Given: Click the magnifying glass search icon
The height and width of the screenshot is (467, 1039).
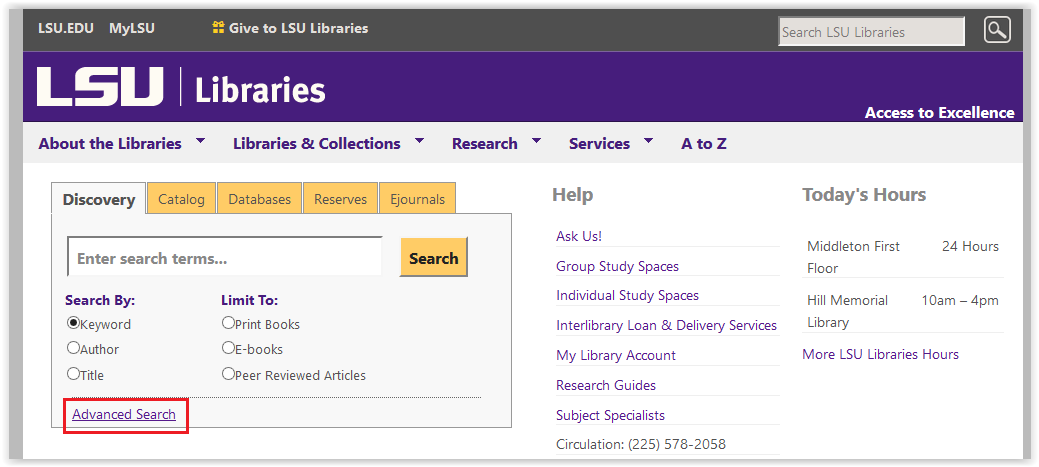Looking at the screenshot, I should coord(997,30).
